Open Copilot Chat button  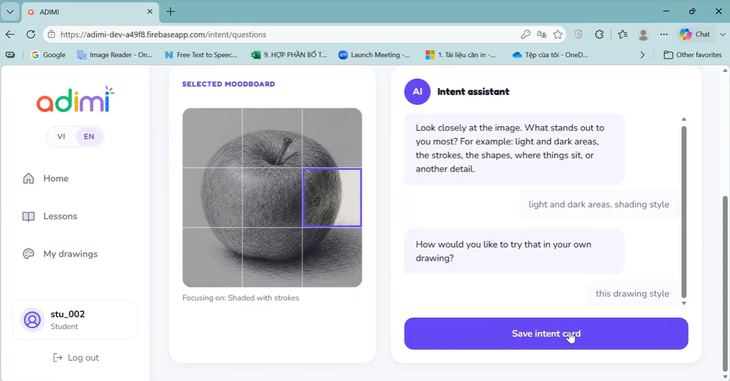(695, 34)
